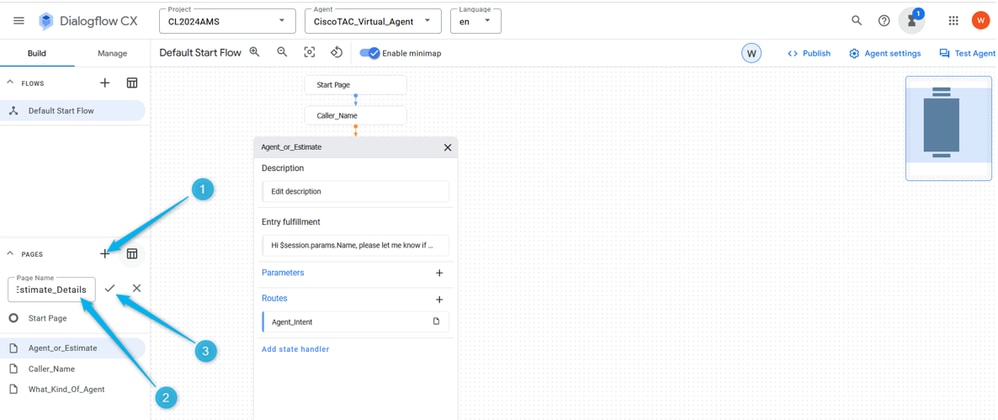Open the Google apps grid
Screen dimensions: 998x420
pyautogui.click(x=953, y=20)
